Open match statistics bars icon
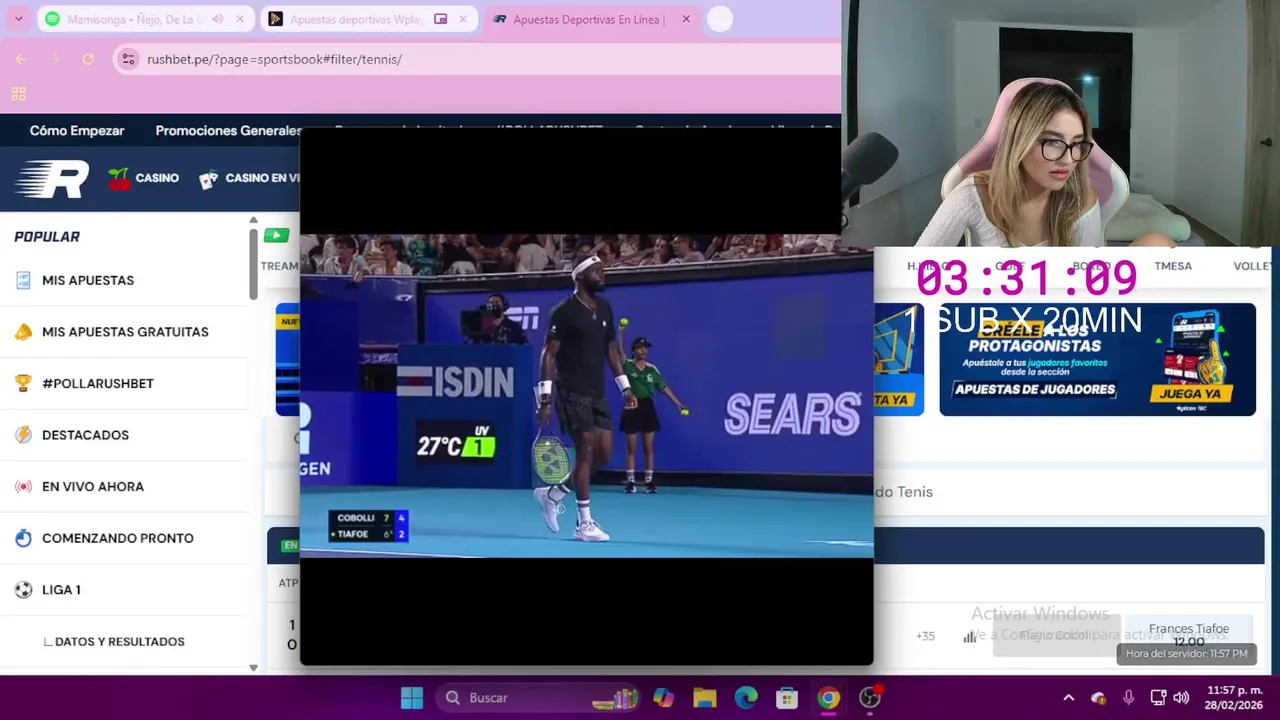This screenshot has height=720, width=1280. [969, 636]
